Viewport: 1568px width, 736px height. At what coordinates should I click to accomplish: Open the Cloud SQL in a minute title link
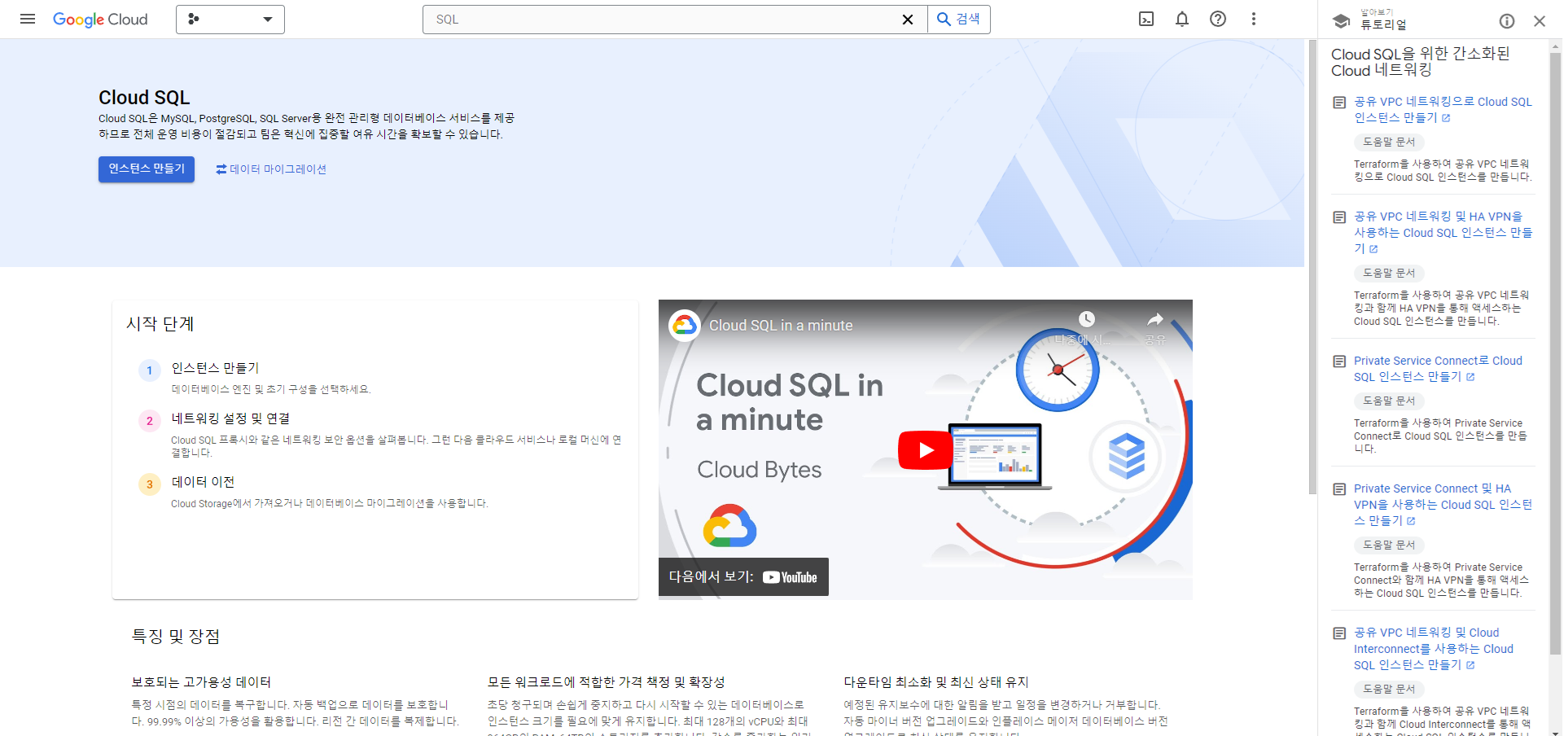click(x=781, y=325)
